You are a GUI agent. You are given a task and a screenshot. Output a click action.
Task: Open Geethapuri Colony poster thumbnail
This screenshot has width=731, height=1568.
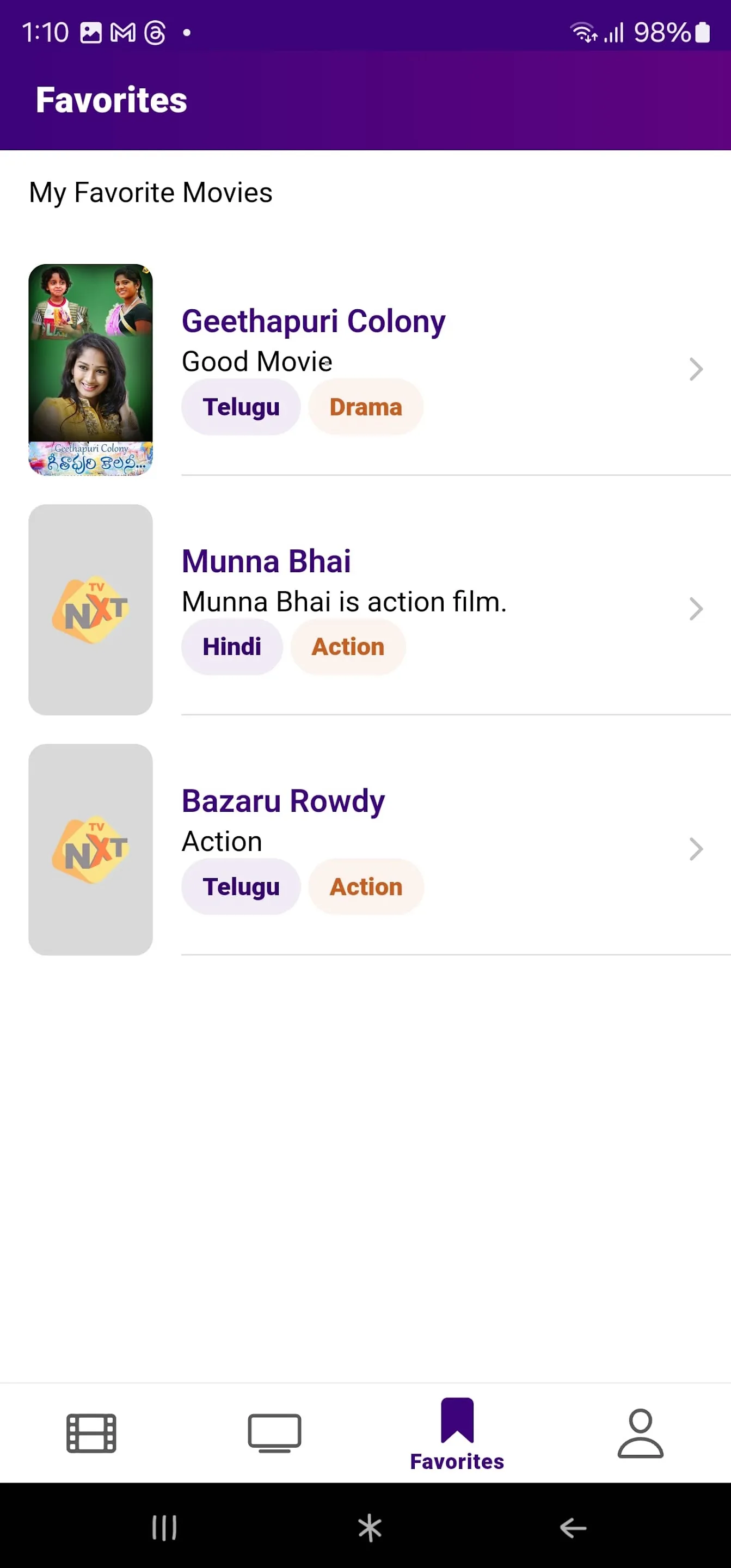click(x=91, y=370)
